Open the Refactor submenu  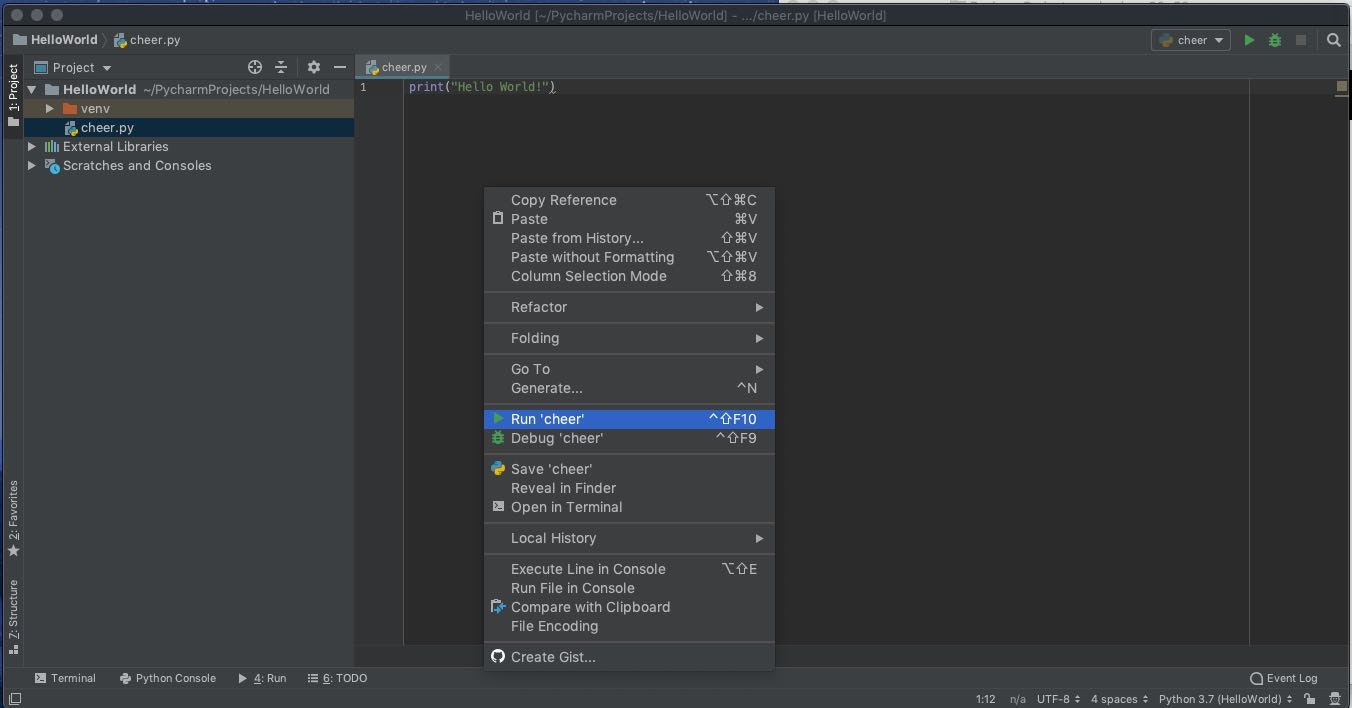(629, 307)
